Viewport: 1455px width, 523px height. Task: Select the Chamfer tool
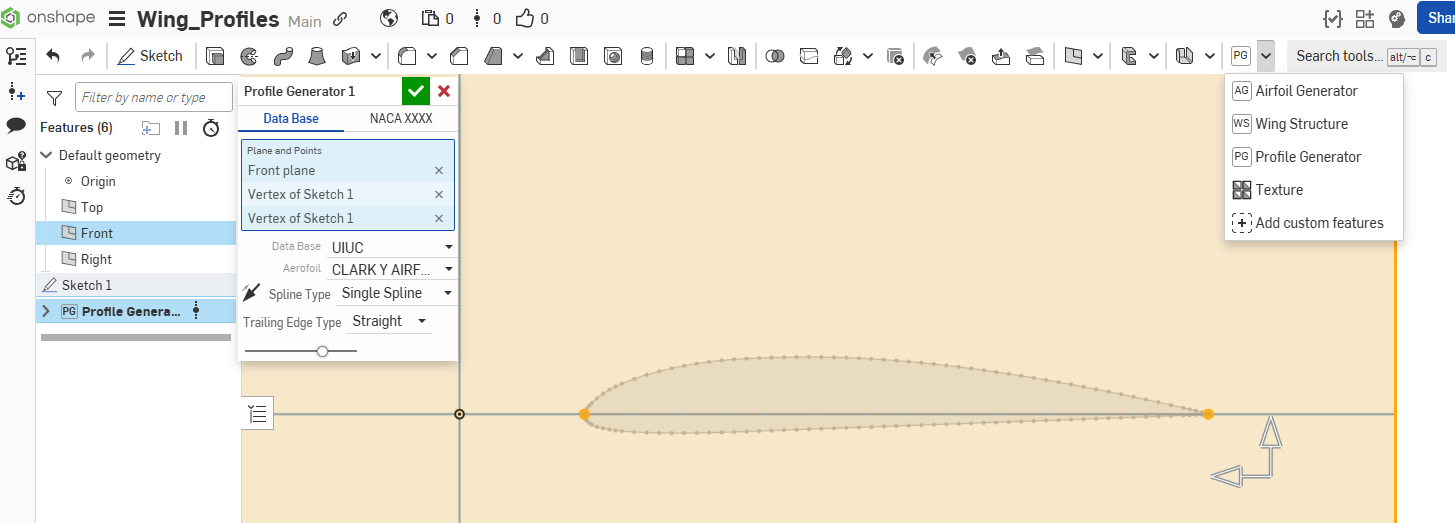459,56
